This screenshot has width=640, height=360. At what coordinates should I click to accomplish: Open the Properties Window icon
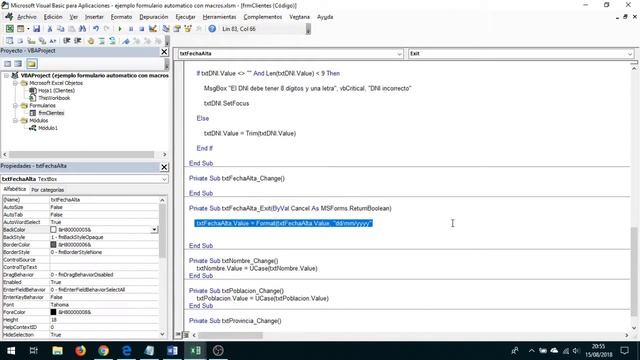click(177, 29)
